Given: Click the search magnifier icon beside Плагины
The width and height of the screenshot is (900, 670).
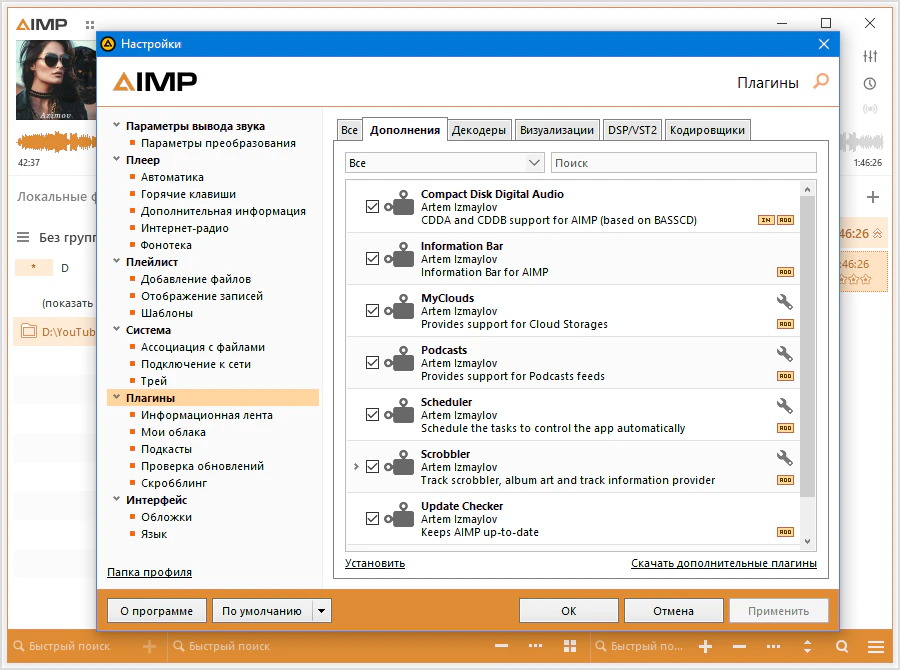Looking at the screenshot, I should (821, 82).
